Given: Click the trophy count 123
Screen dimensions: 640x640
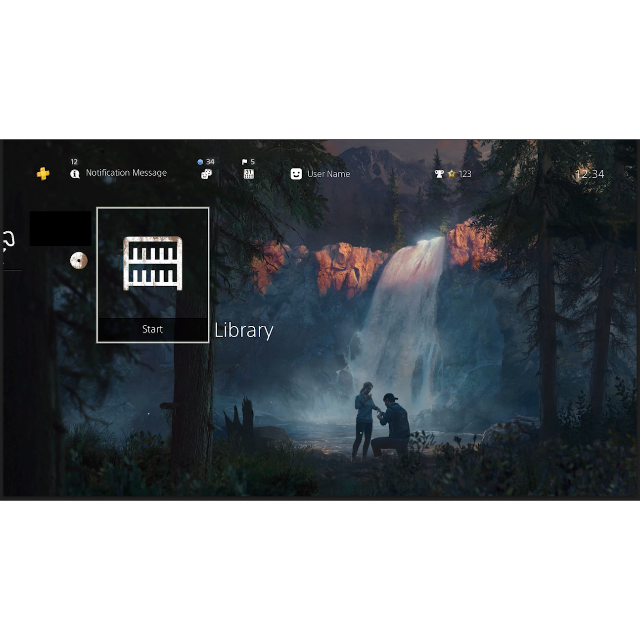Looking at the screenshot, I should click(465, 174).
